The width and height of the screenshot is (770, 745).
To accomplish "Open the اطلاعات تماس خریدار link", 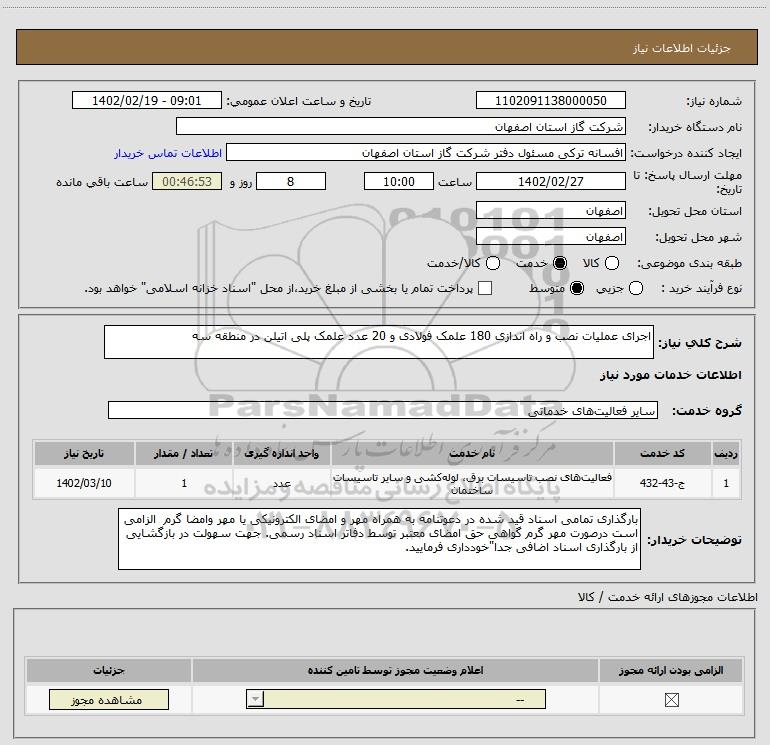I will click(x=168, y=153).
